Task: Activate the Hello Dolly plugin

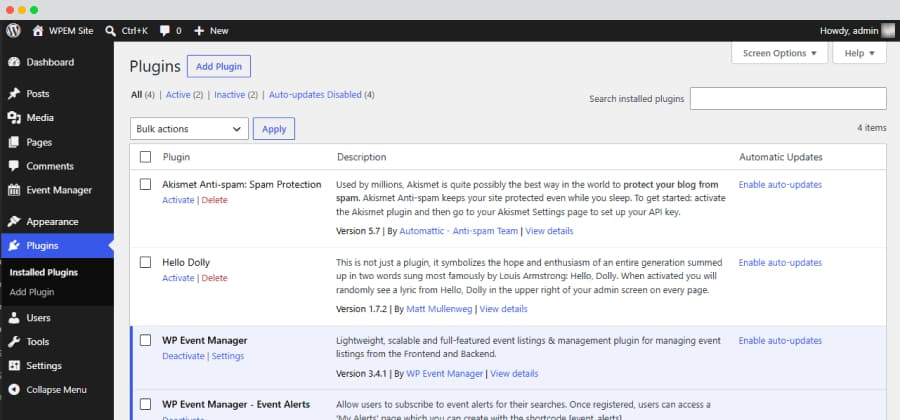Action: [178, 278]
